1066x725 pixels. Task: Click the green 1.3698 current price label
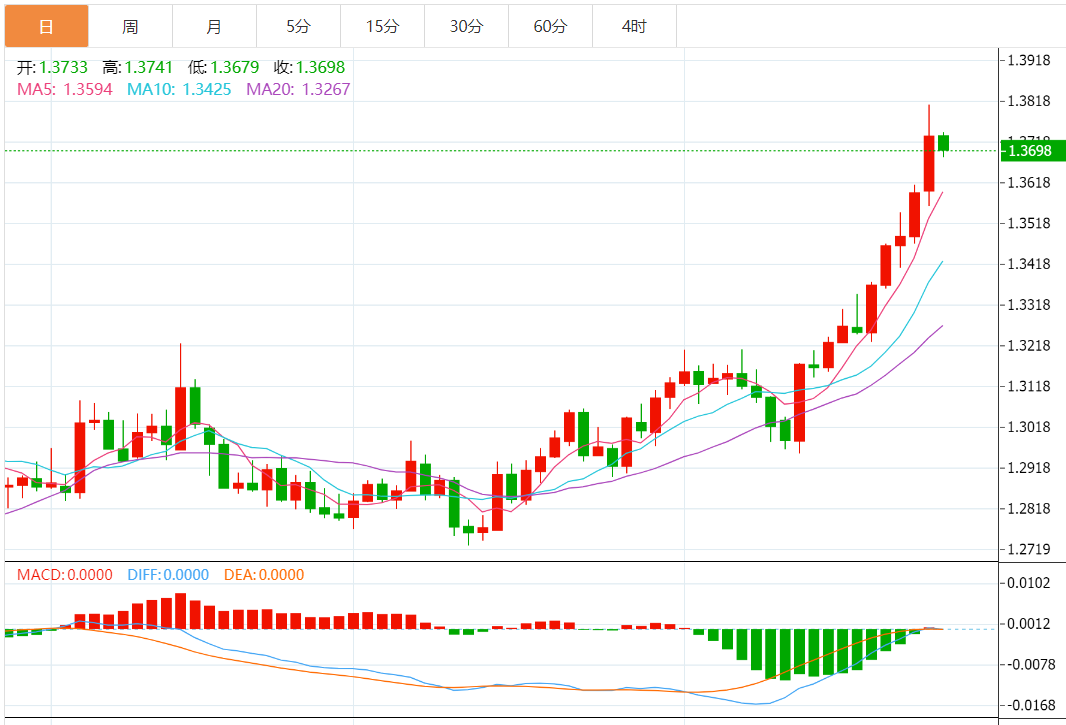1033,150
